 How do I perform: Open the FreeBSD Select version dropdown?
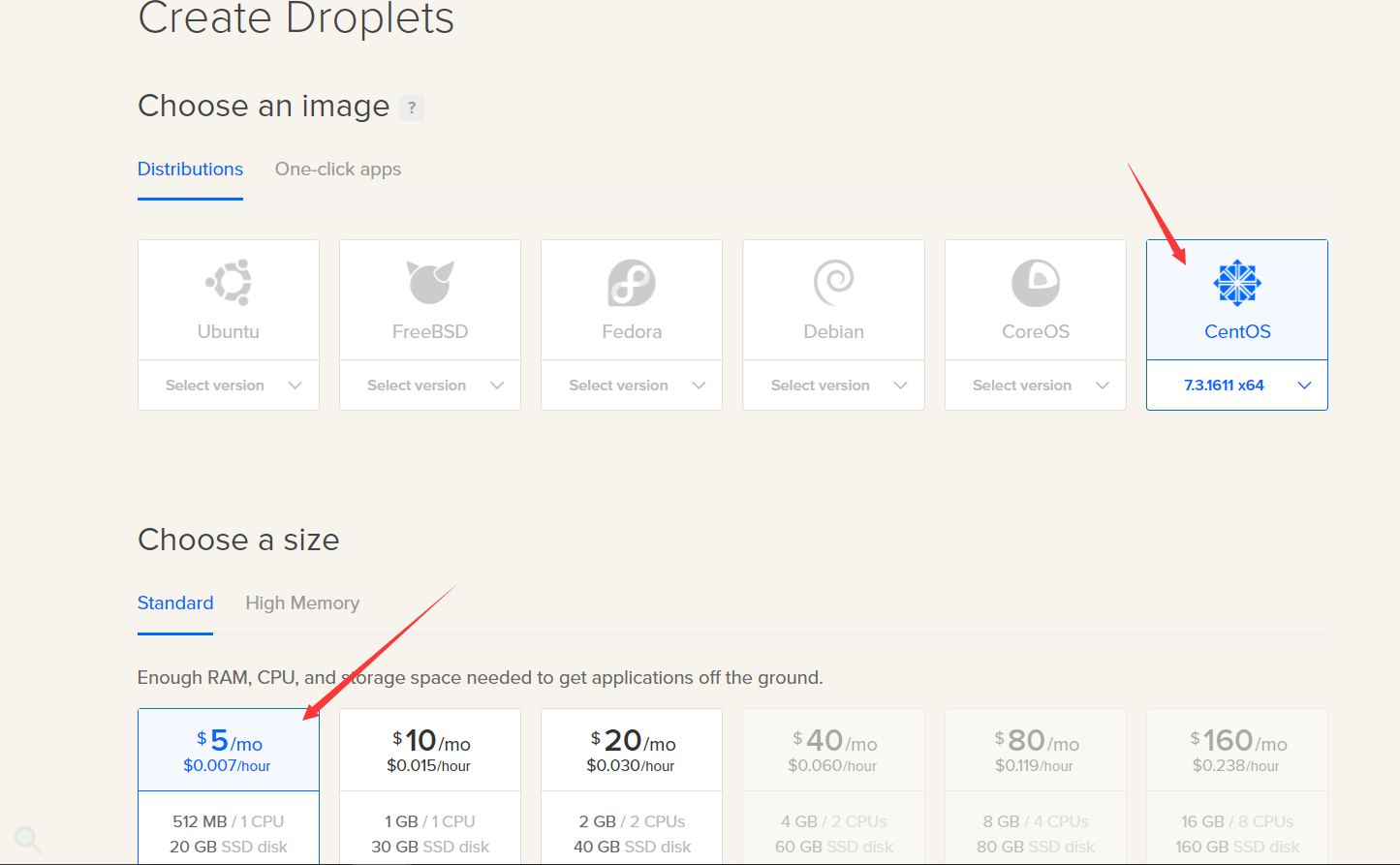[430, 386]
